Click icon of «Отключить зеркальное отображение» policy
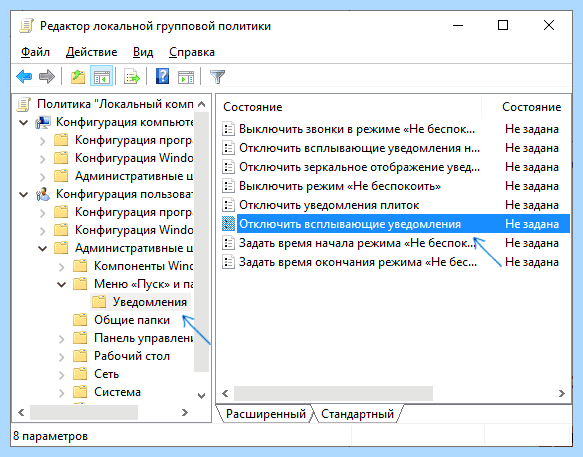583x457 pixels. click(228, 167)
